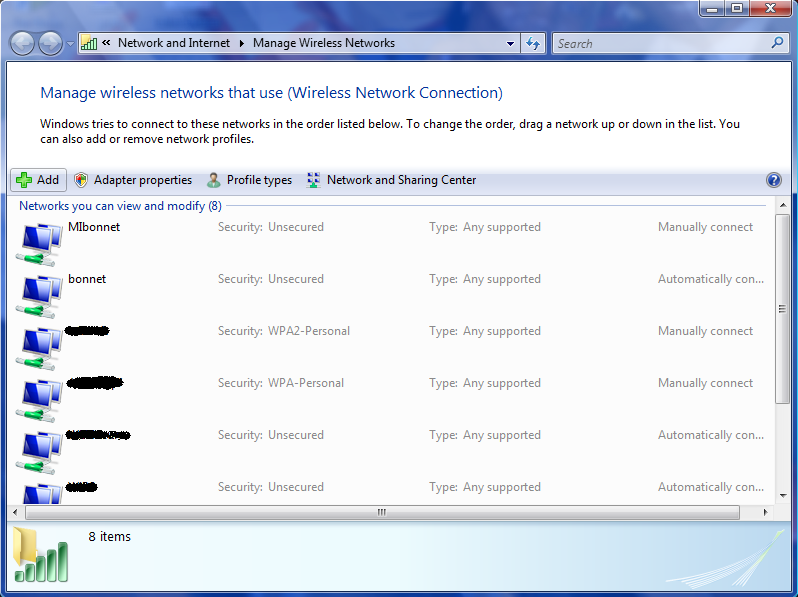Click the signal bars icon in address bar

coord(89,43)
